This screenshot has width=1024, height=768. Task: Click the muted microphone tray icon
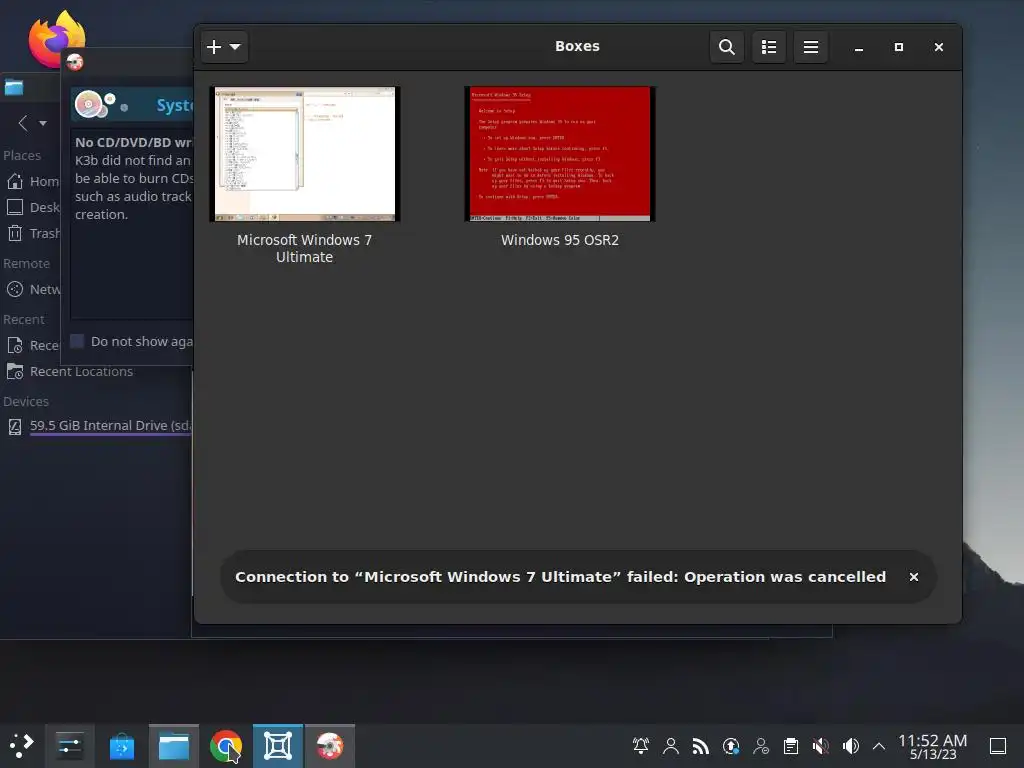coord(821,746)
